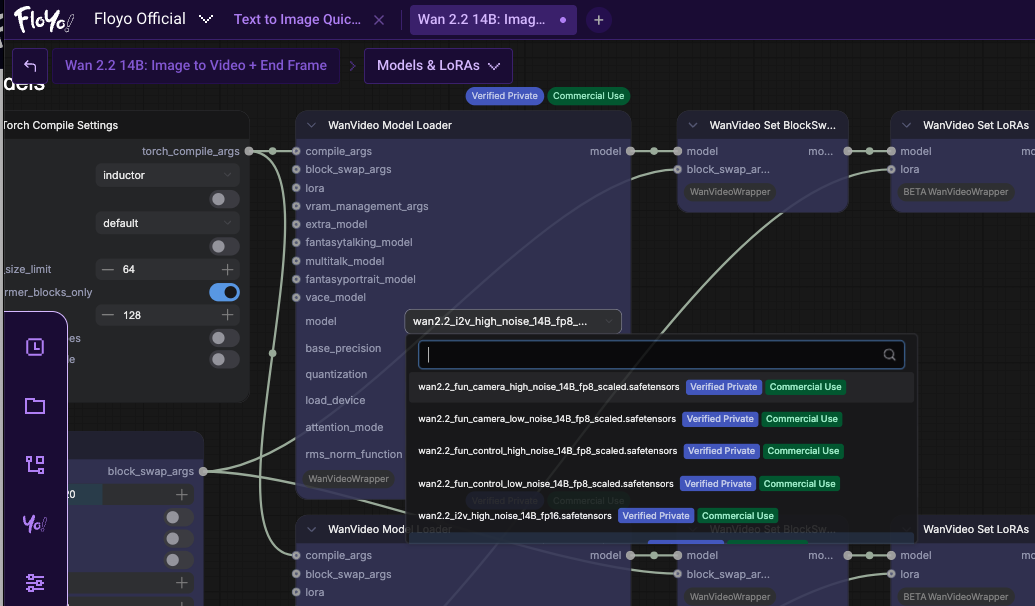Open the history clock icon in sidebar

(35, 347)
